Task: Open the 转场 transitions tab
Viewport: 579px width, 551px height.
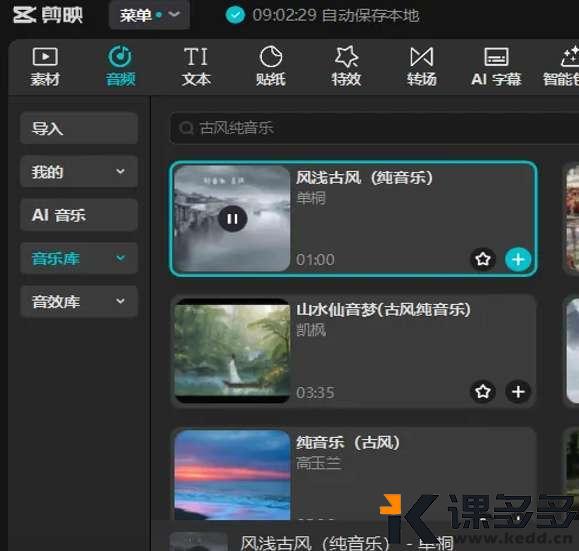Action: coord(421,67)
